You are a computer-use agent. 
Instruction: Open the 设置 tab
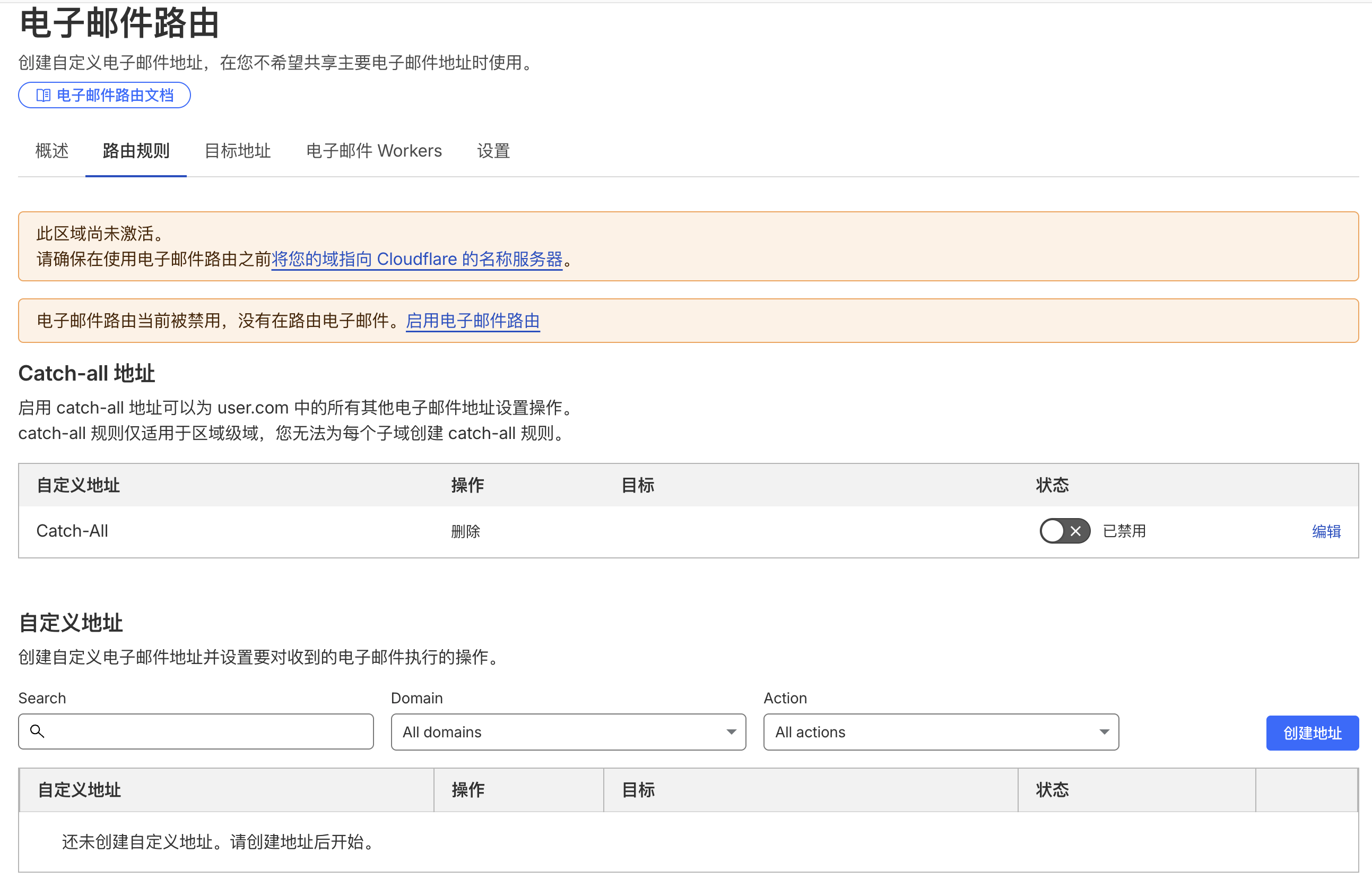[x=493, y=151]
